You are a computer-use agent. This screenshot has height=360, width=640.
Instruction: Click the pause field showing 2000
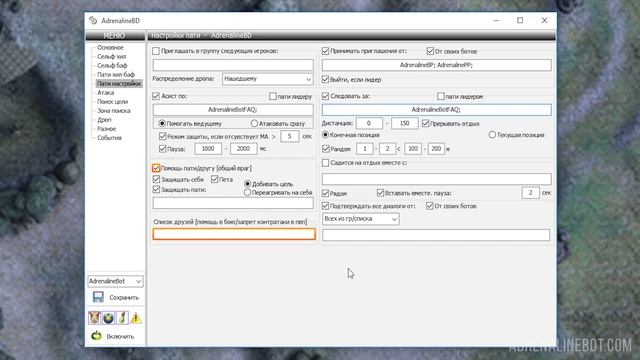pos(244,149)
